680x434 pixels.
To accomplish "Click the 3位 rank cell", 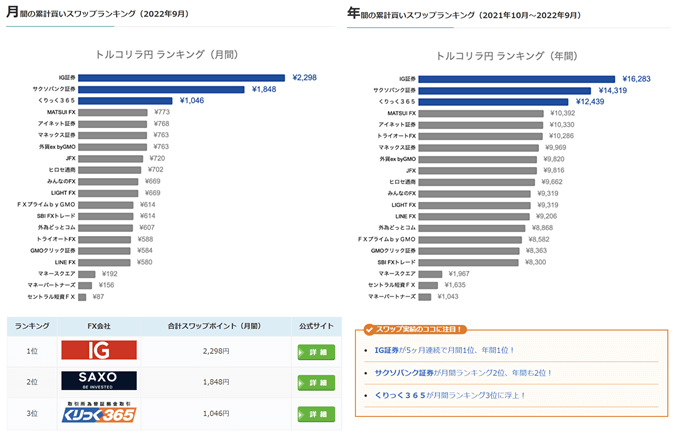I will pyautogui.click(x=32, y=414).
